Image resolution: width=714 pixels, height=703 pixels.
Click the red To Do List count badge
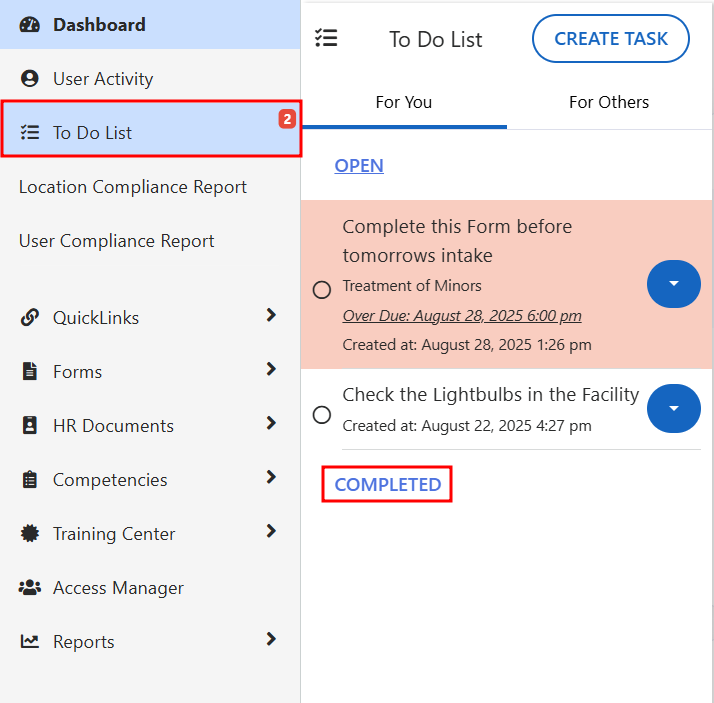(287, 119)
